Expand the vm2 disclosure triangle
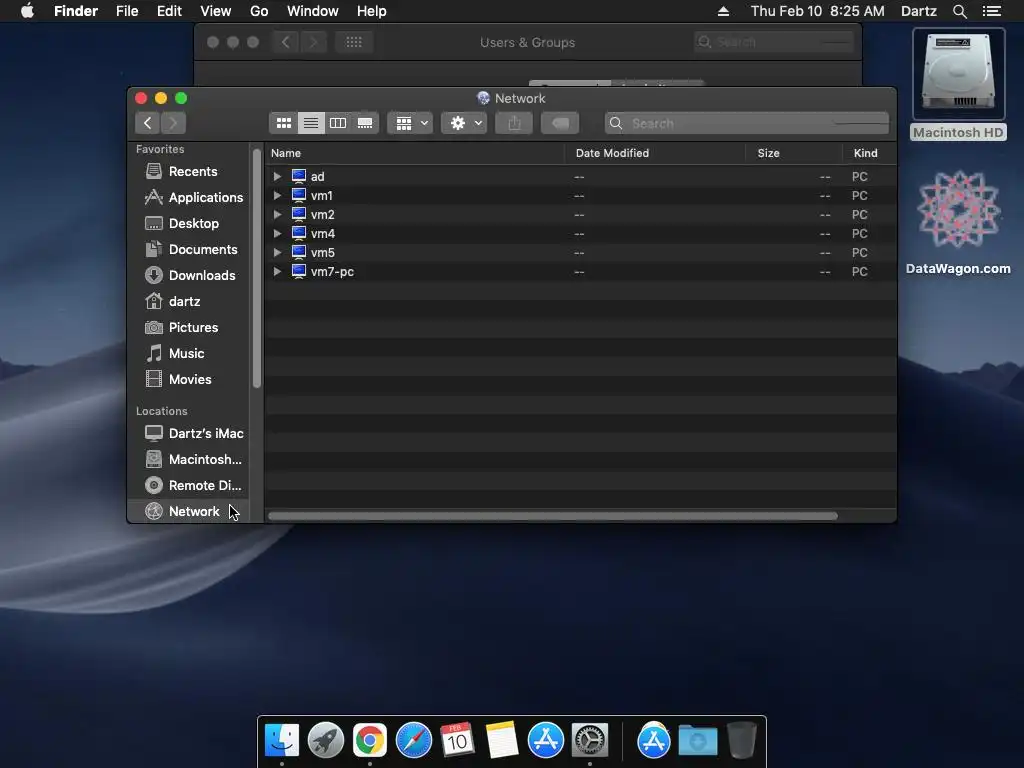Image resolution: width=1024 pixels, height=768 pixels. [277, 214]
